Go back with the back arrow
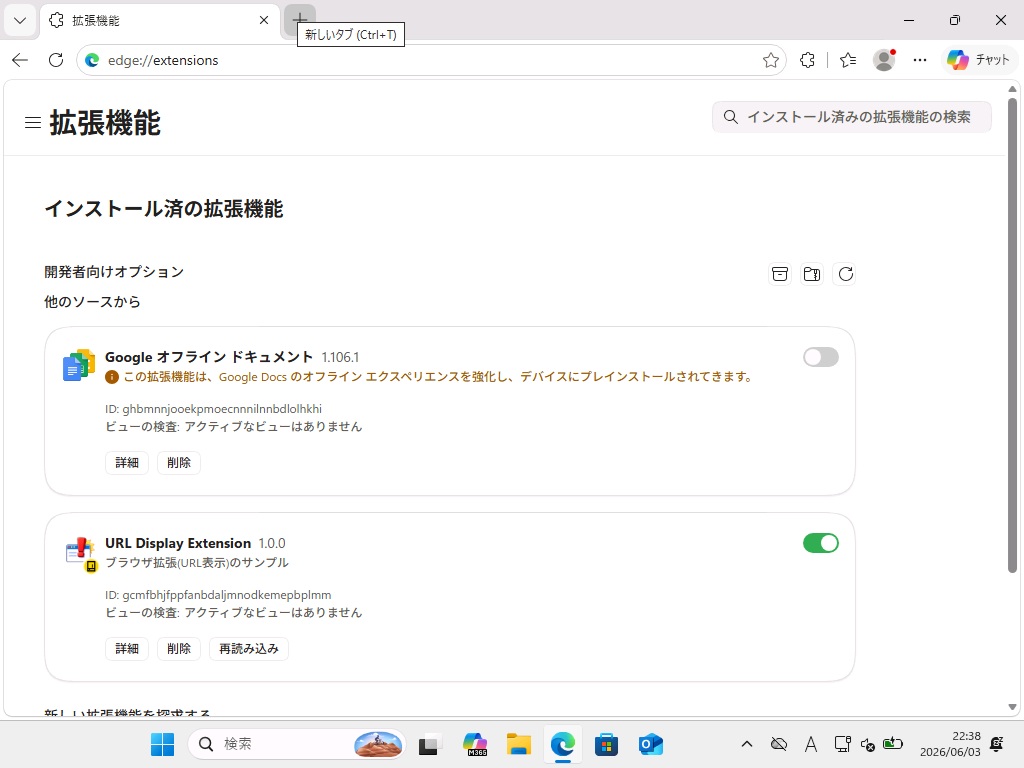Image resolution: width=1024 pixels, height=768 pixels. coord(20,60)
